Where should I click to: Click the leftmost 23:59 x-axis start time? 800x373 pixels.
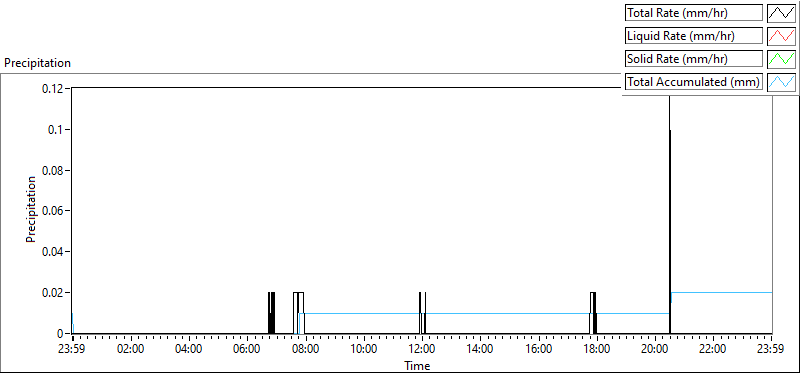coord(72,350)
